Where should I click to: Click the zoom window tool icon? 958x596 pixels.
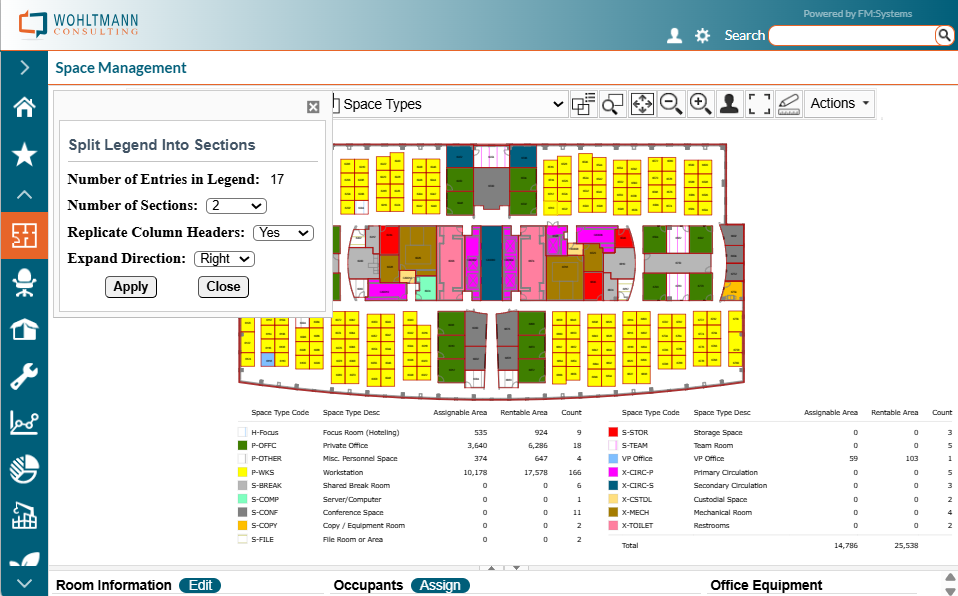coord(612,104)
